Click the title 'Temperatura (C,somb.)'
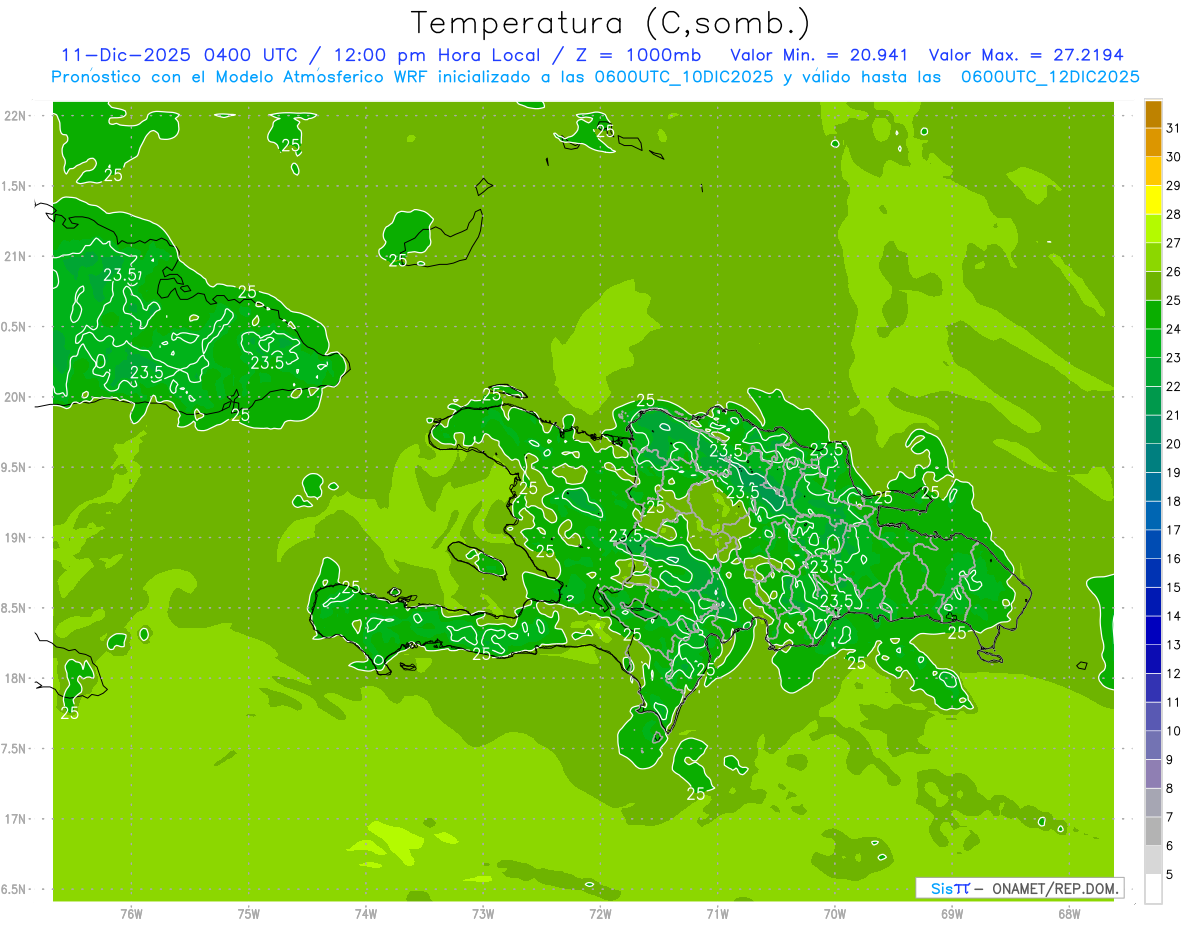Viewport: 1200px width, 927px height. point(611,23)
